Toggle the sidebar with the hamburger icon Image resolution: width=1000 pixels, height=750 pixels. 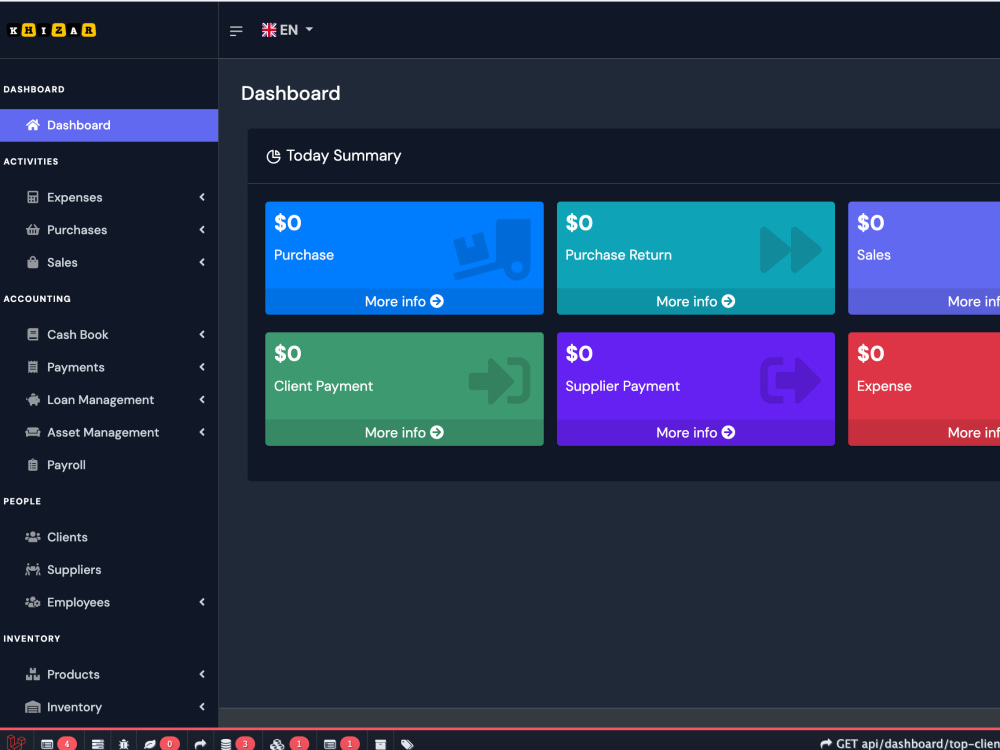[x=236, y=31]
